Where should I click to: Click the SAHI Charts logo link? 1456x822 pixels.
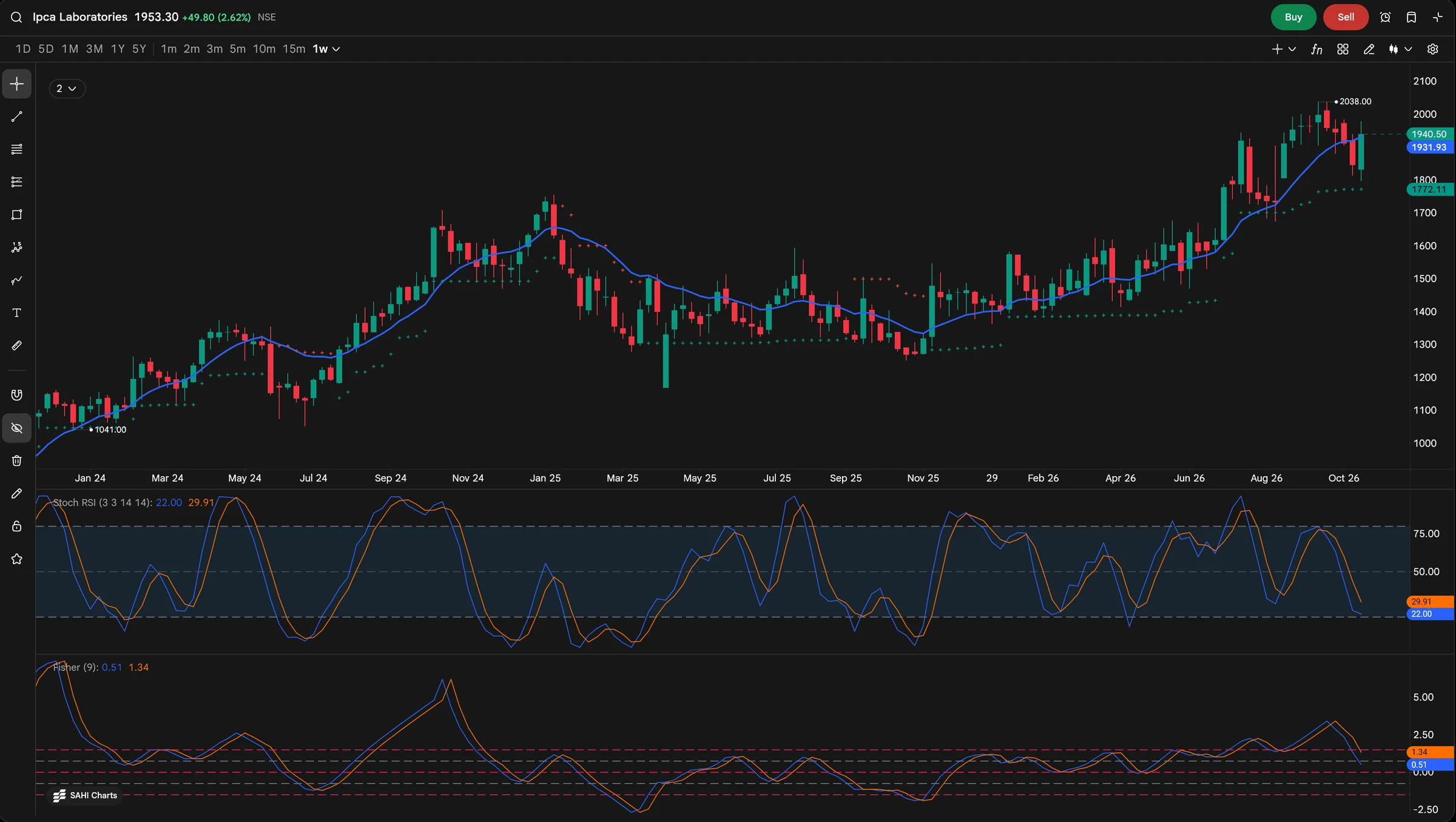click(85, 795)
